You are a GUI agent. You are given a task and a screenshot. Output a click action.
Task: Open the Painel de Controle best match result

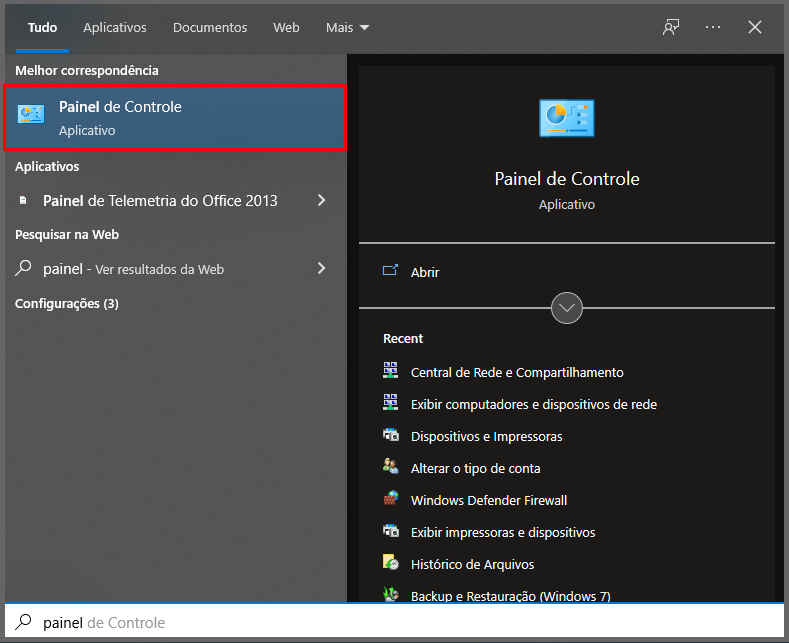coord(175,118)
